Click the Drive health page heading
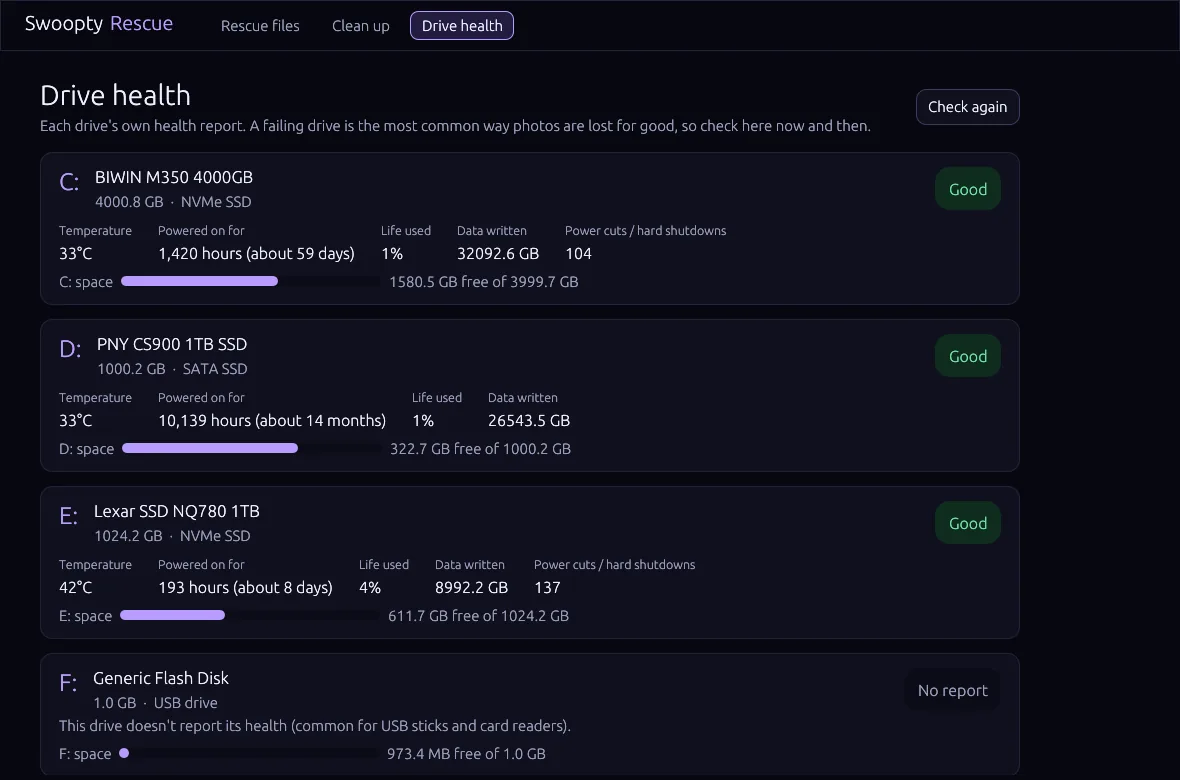Viewport: 1180px width, 780px height. point(115,96)
